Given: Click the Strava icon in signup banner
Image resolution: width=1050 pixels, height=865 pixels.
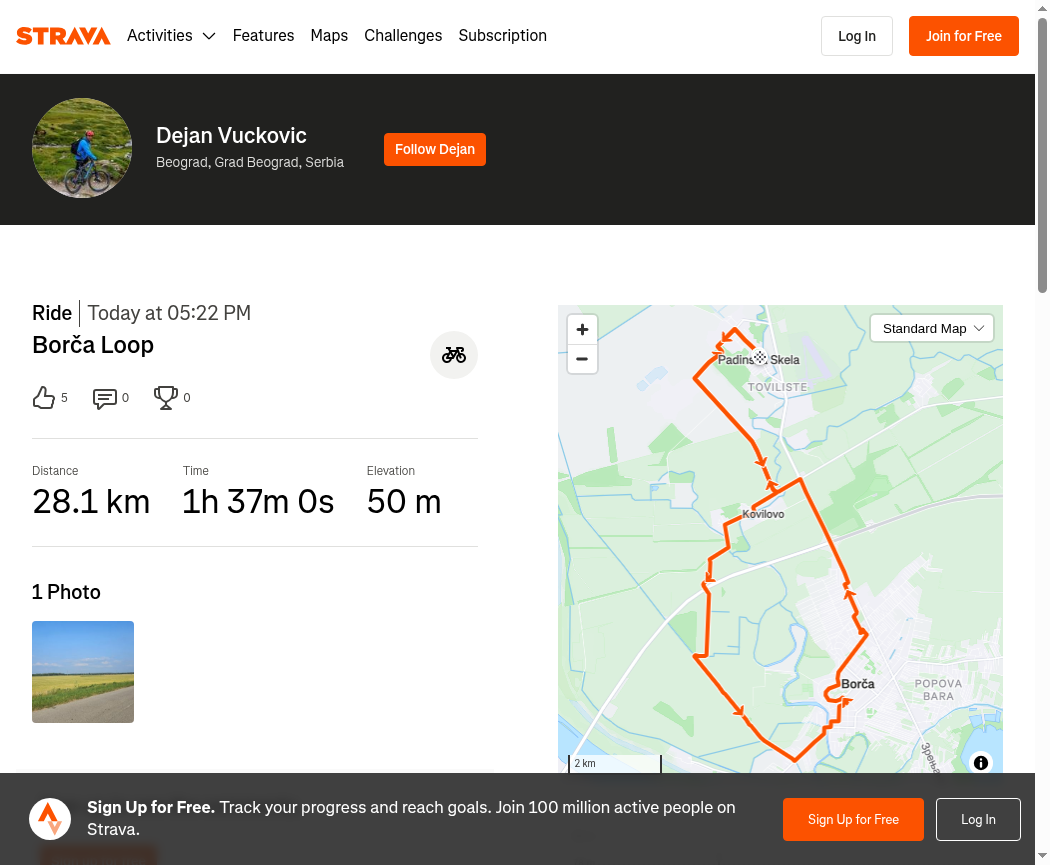Looking at the screenshot, I should pyautogui.click(x=50, y=819).
